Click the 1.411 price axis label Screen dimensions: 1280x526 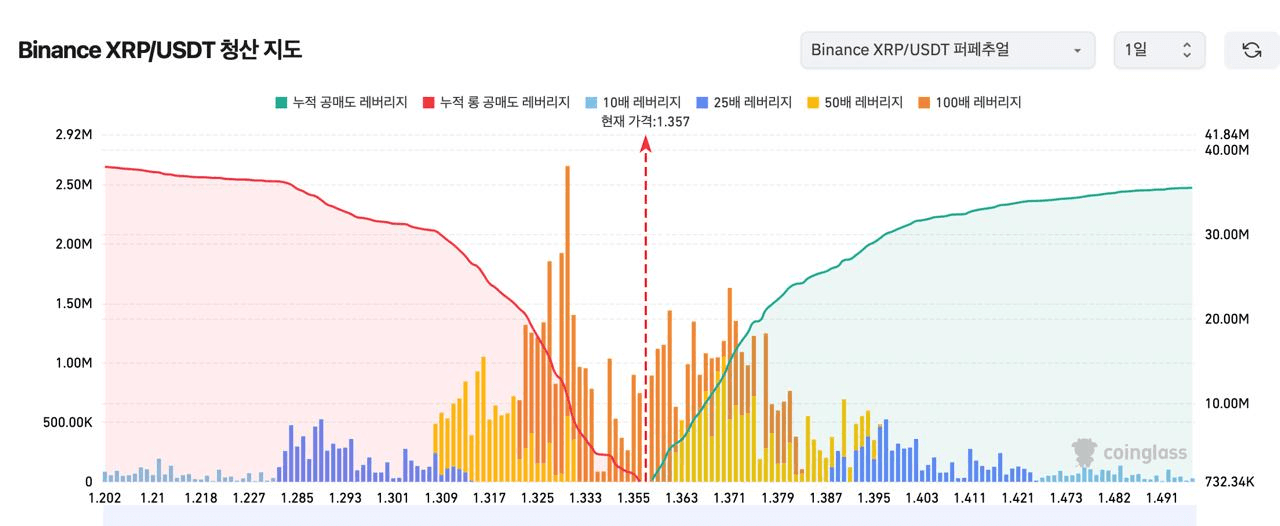point(970,498)
